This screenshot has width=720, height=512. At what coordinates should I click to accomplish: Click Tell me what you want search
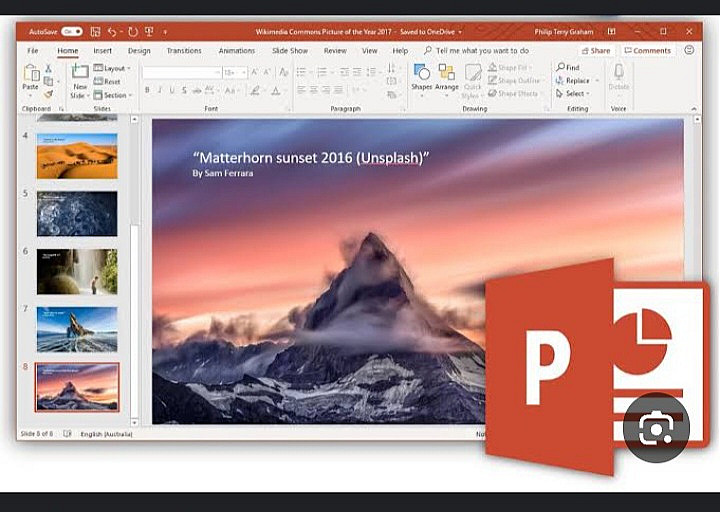(x=476, y=51)
